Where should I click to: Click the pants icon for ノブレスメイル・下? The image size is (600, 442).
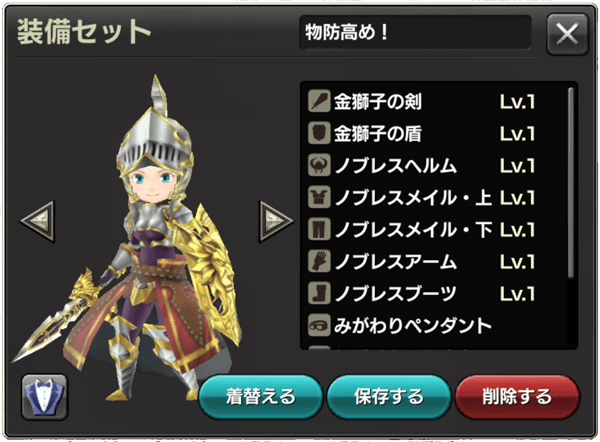pyautogui.click(x=319, y=229)
